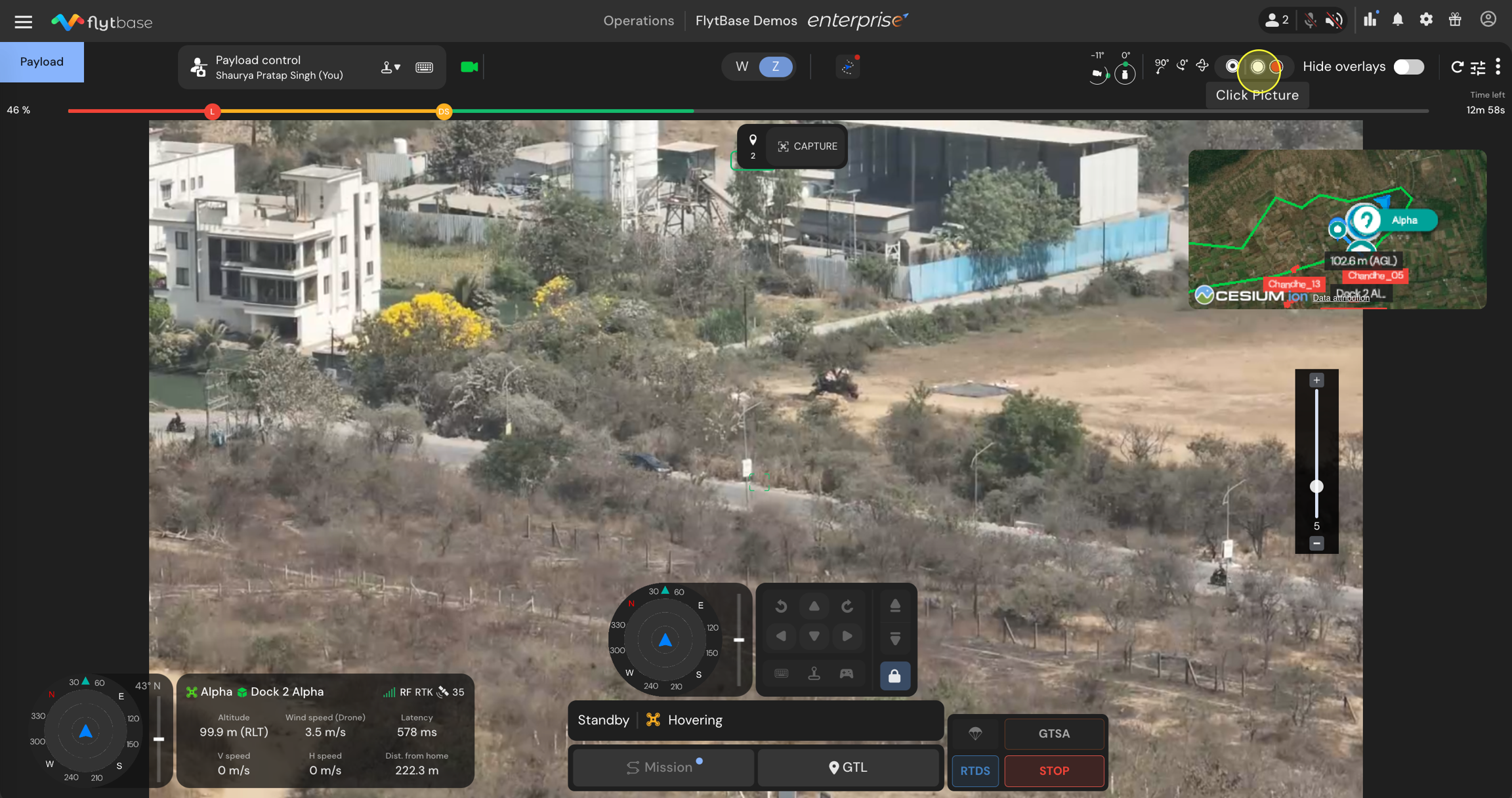1512x798 pixels.
Task: Open joystick controller dropdown in Payload control
Action: [x=390, y=67]
